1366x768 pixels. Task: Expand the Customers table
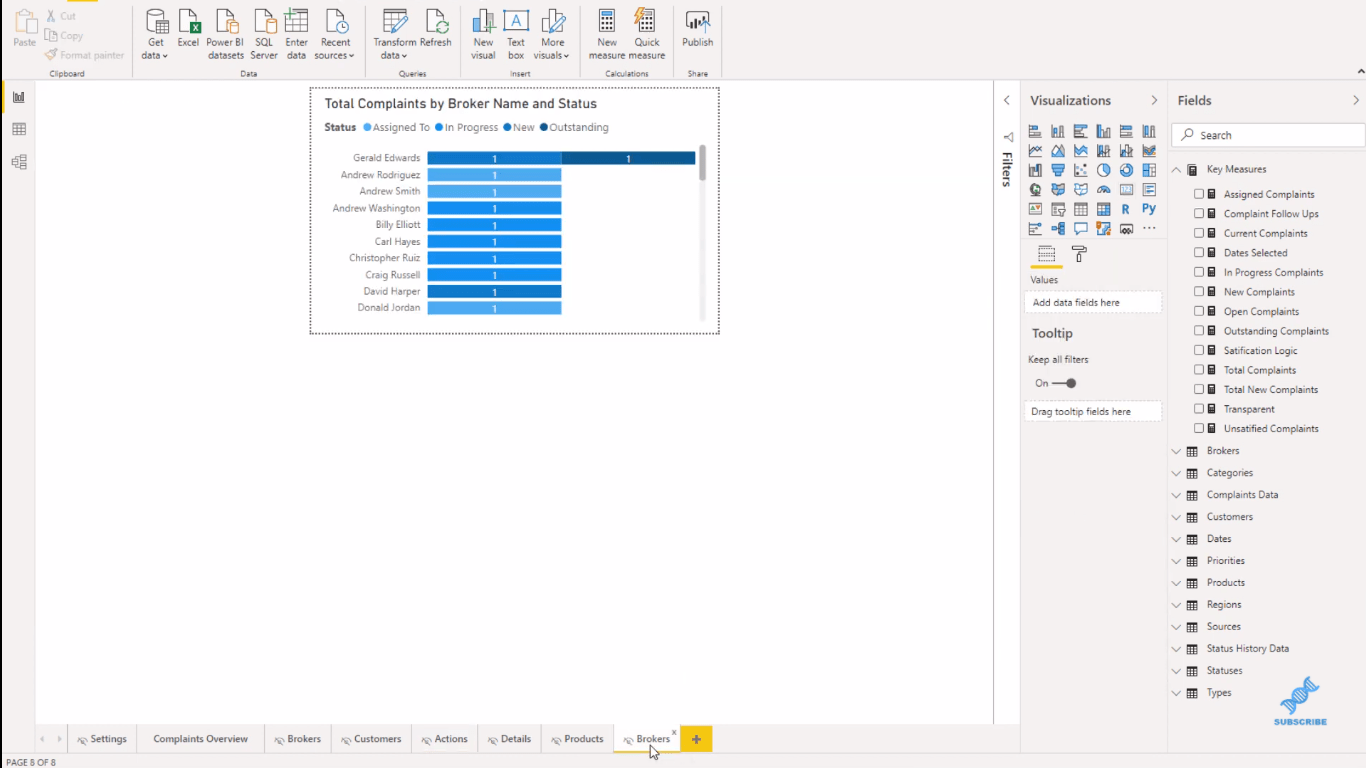click(x=1177, y=517)
